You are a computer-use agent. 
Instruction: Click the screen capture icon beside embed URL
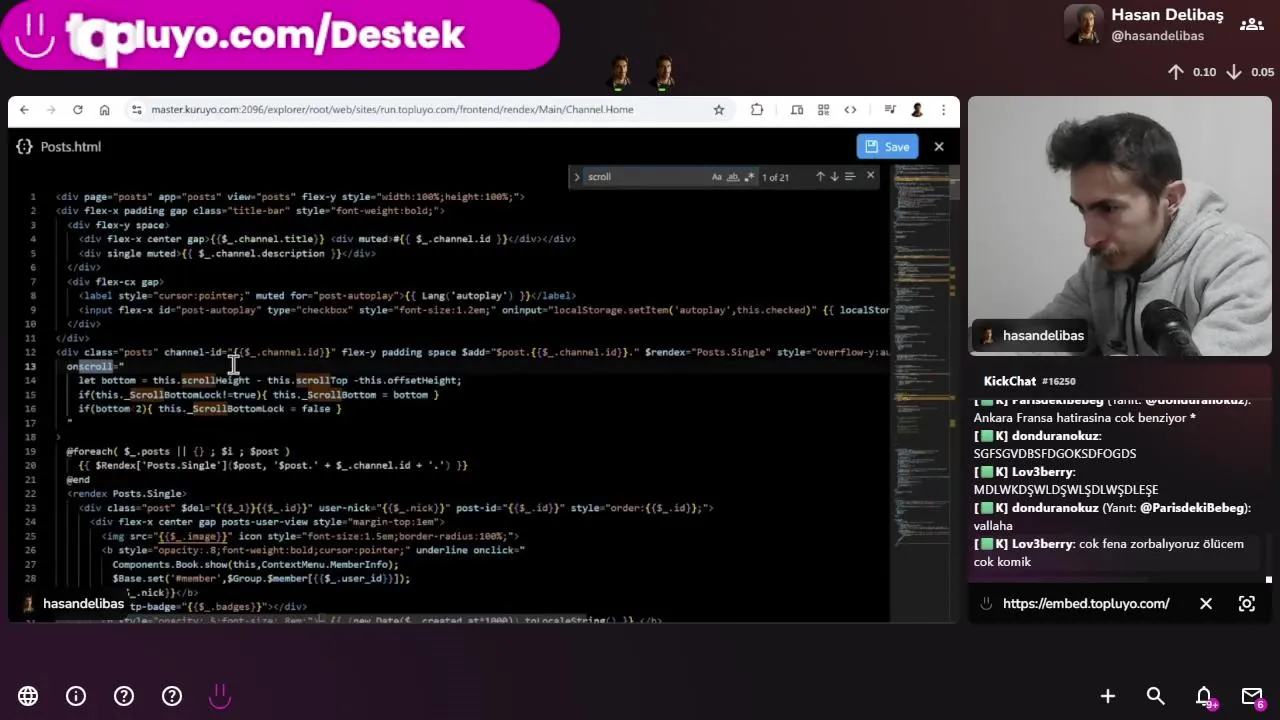point(1247,604)
